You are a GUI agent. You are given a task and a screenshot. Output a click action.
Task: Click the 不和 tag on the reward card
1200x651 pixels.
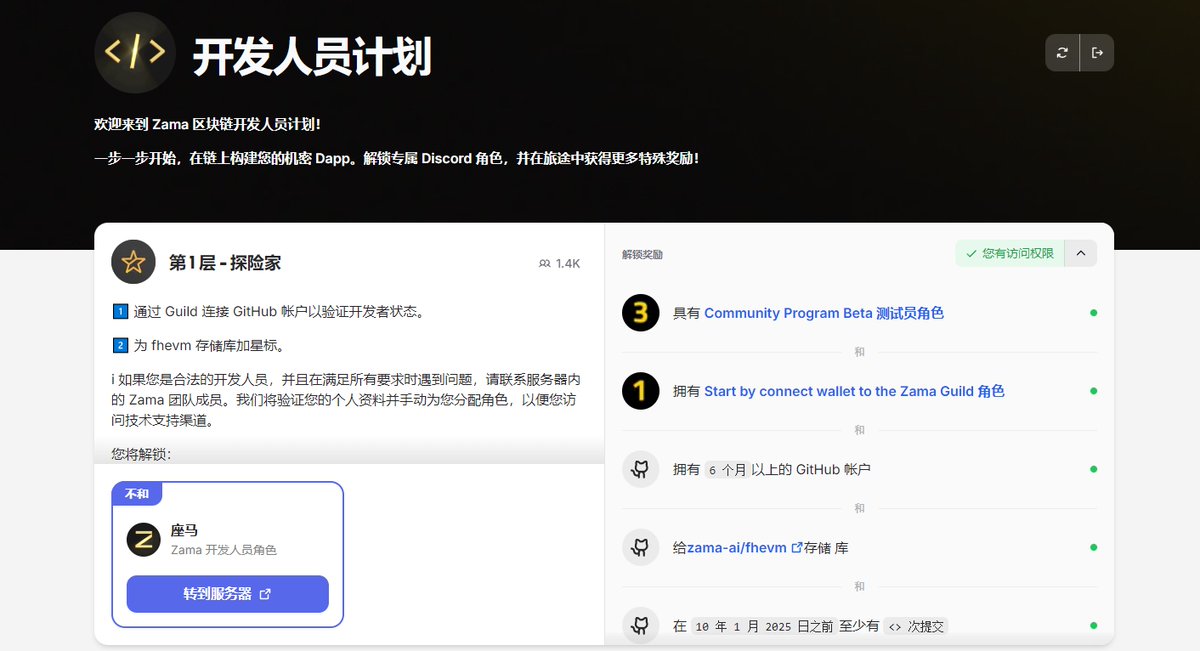[137, 494]
